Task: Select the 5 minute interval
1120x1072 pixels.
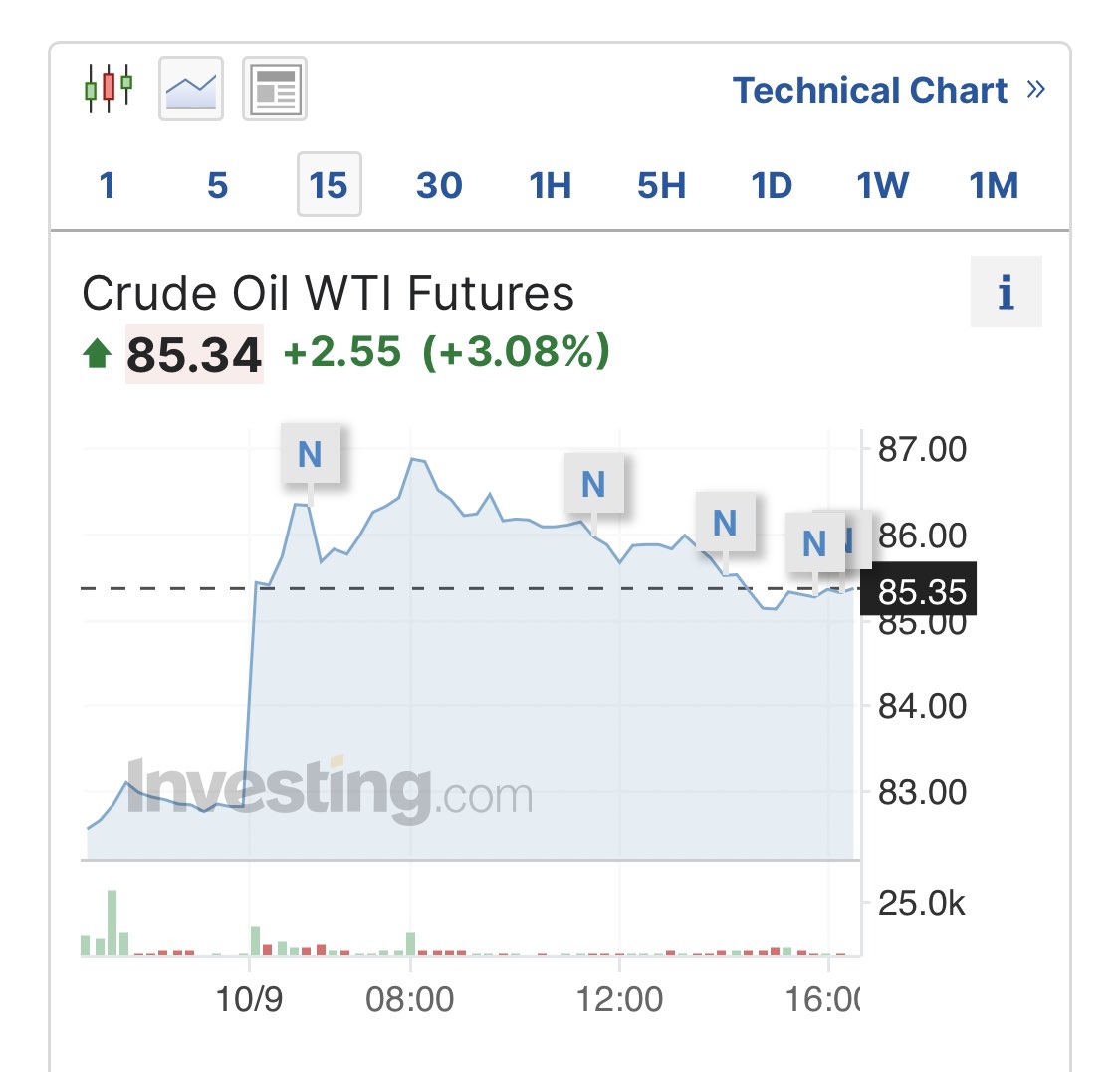Action: coord(218,185)
